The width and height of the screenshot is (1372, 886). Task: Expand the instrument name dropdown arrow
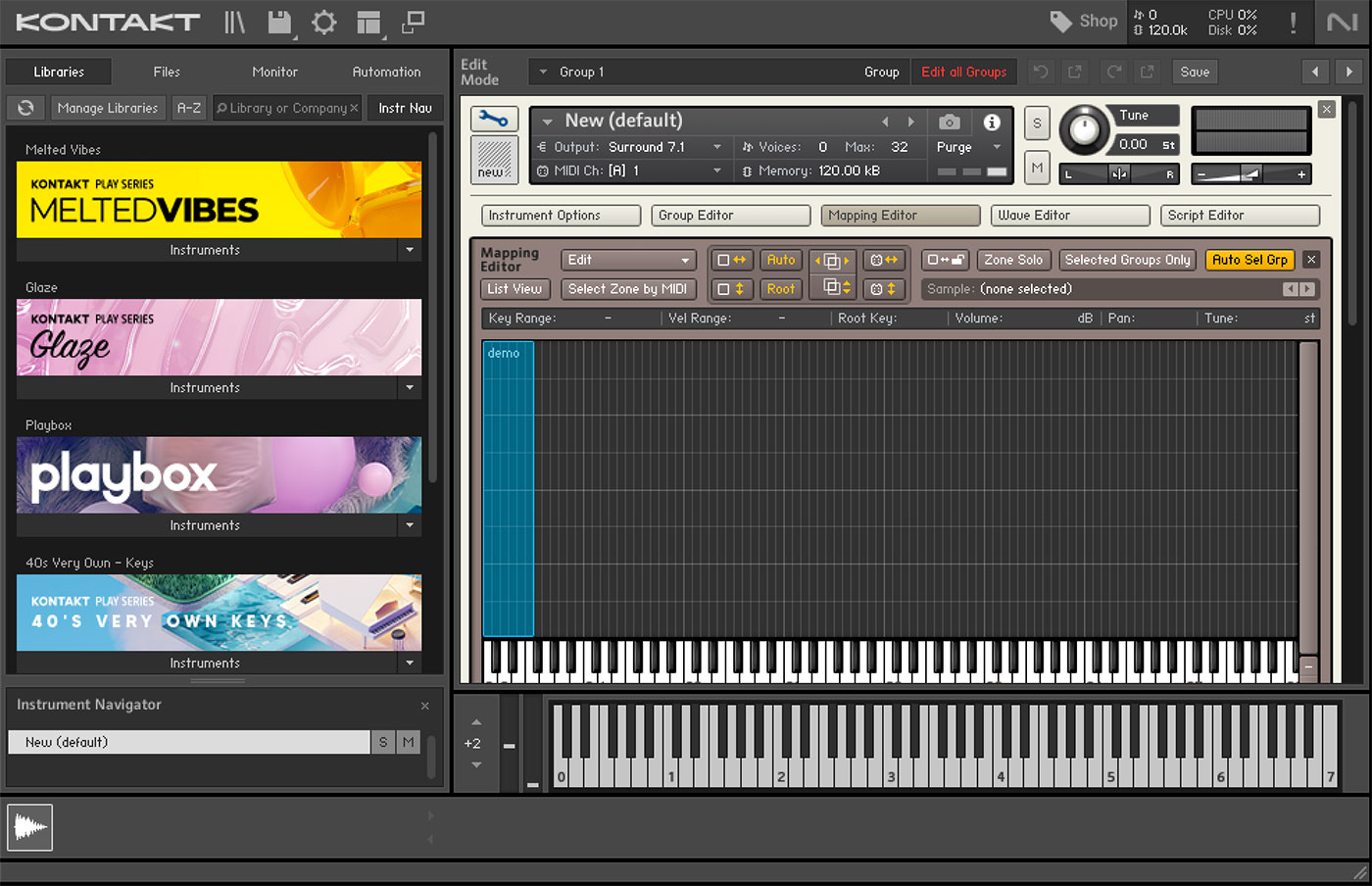click(x=547, y=122)
